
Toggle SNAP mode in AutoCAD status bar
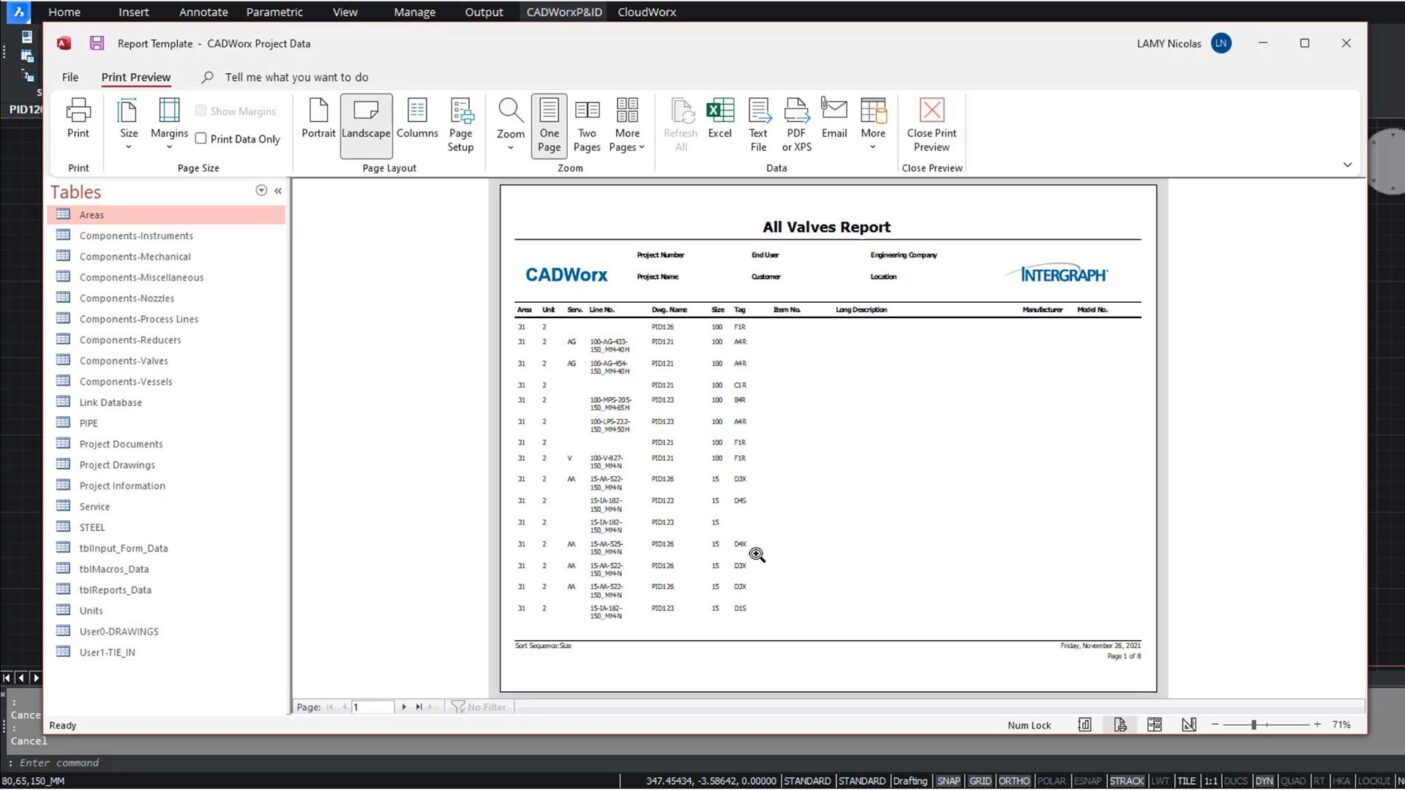click(948, 781)
